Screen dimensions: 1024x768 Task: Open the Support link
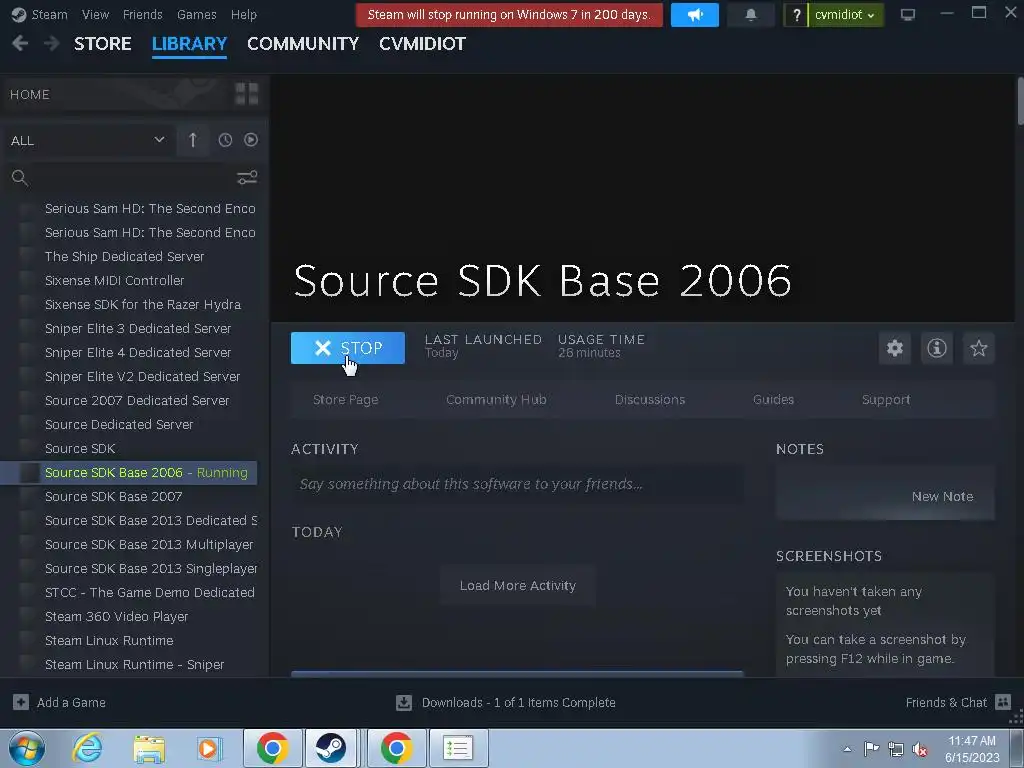coord(886,400)
